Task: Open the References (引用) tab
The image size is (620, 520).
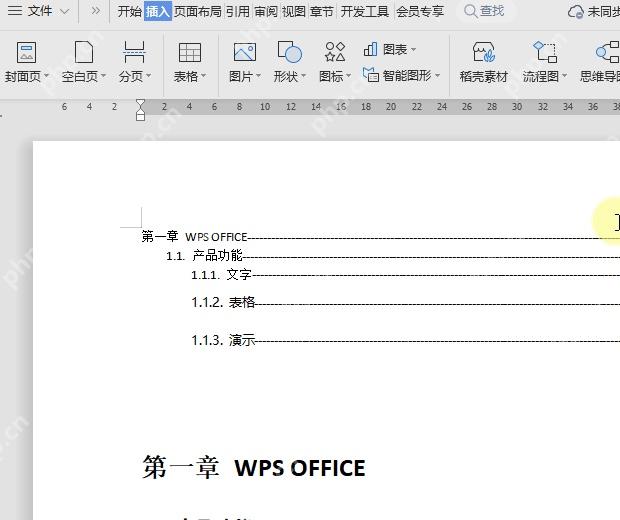Action: pos(238,11)
